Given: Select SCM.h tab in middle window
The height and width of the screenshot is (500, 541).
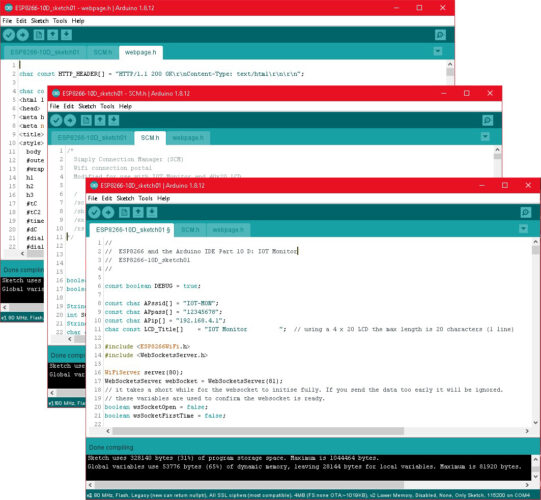Looking at the screenshot, I should (x=150, y=138).
